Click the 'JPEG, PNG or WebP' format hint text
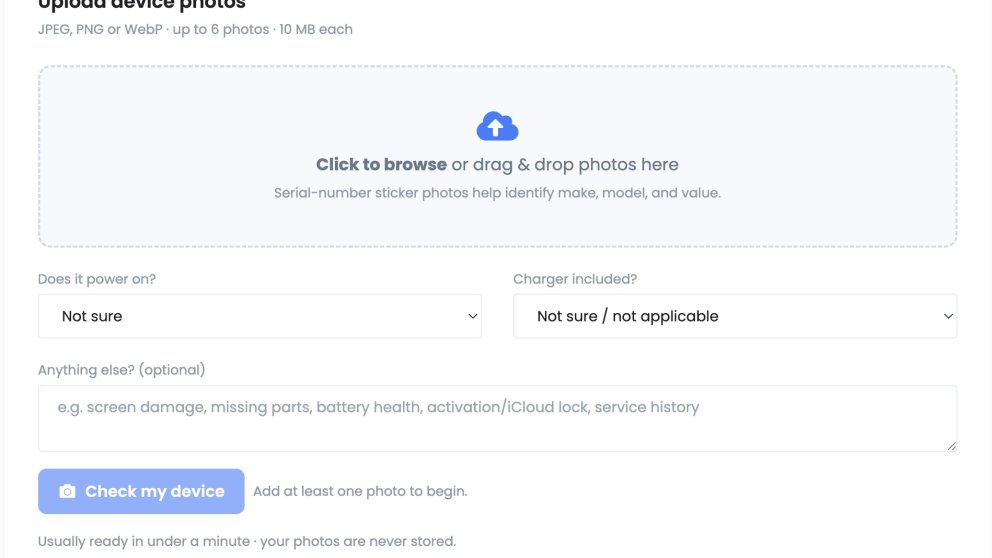 pos(100,30)
